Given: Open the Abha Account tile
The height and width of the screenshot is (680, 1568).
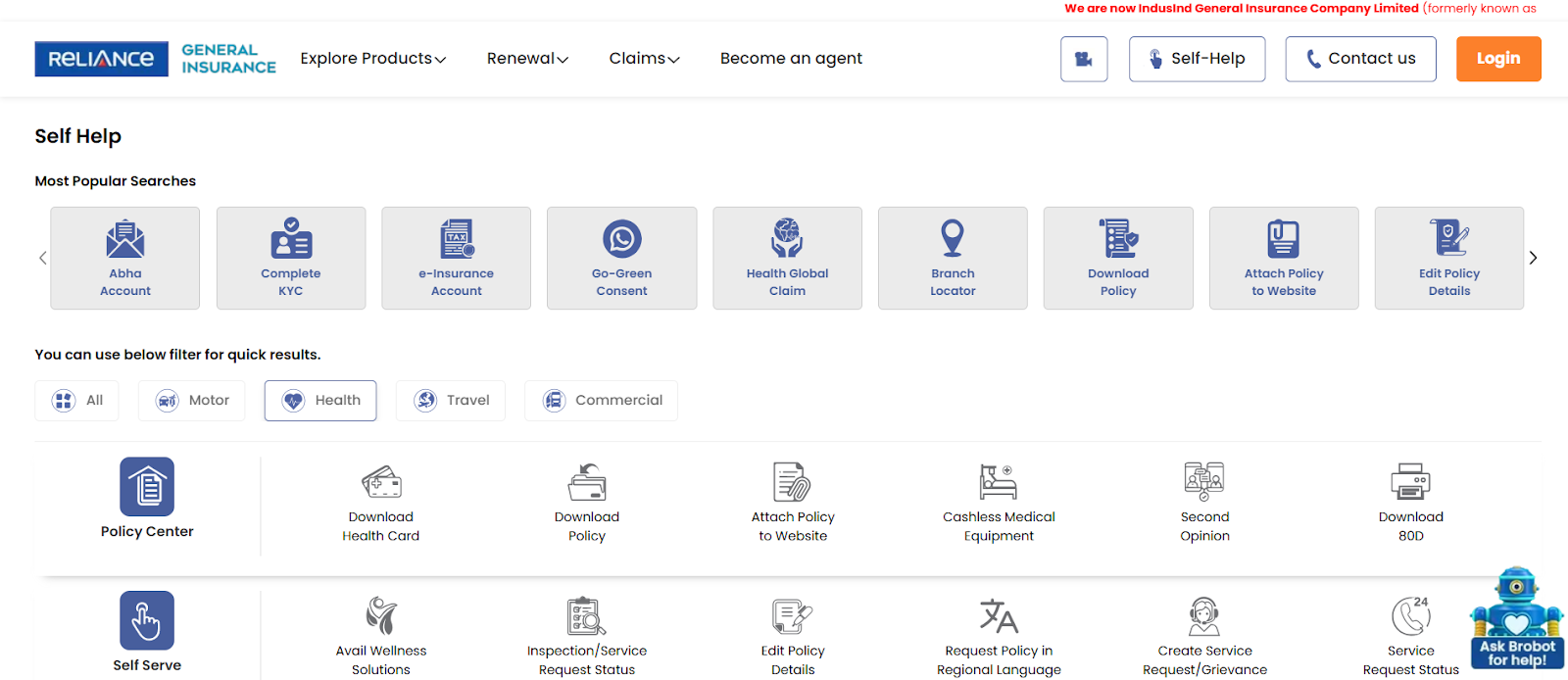Looking at the screenshot, I should (125, 258).
